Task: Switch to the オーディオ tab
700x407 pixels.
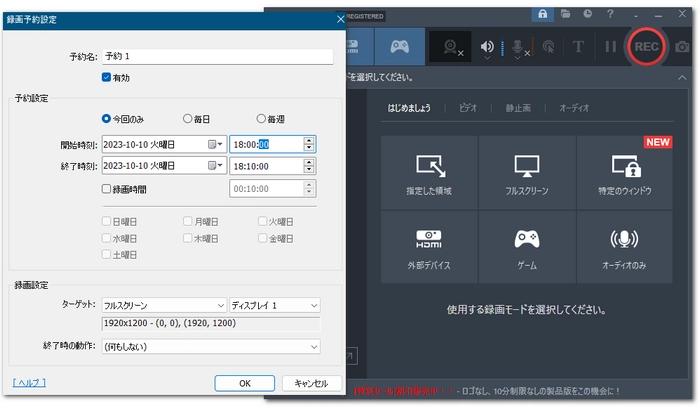Action: 574,107
